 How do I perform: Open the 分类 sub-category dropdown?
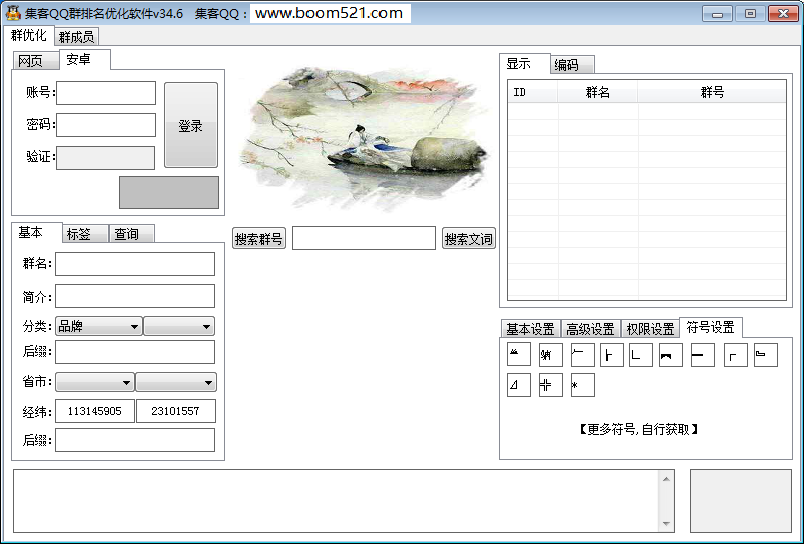click(x=179, y=326)
